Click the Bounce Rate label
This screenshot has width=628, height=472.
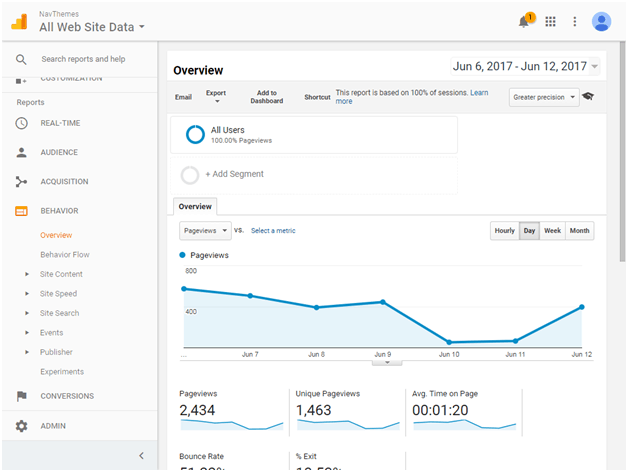pos(201,456)
